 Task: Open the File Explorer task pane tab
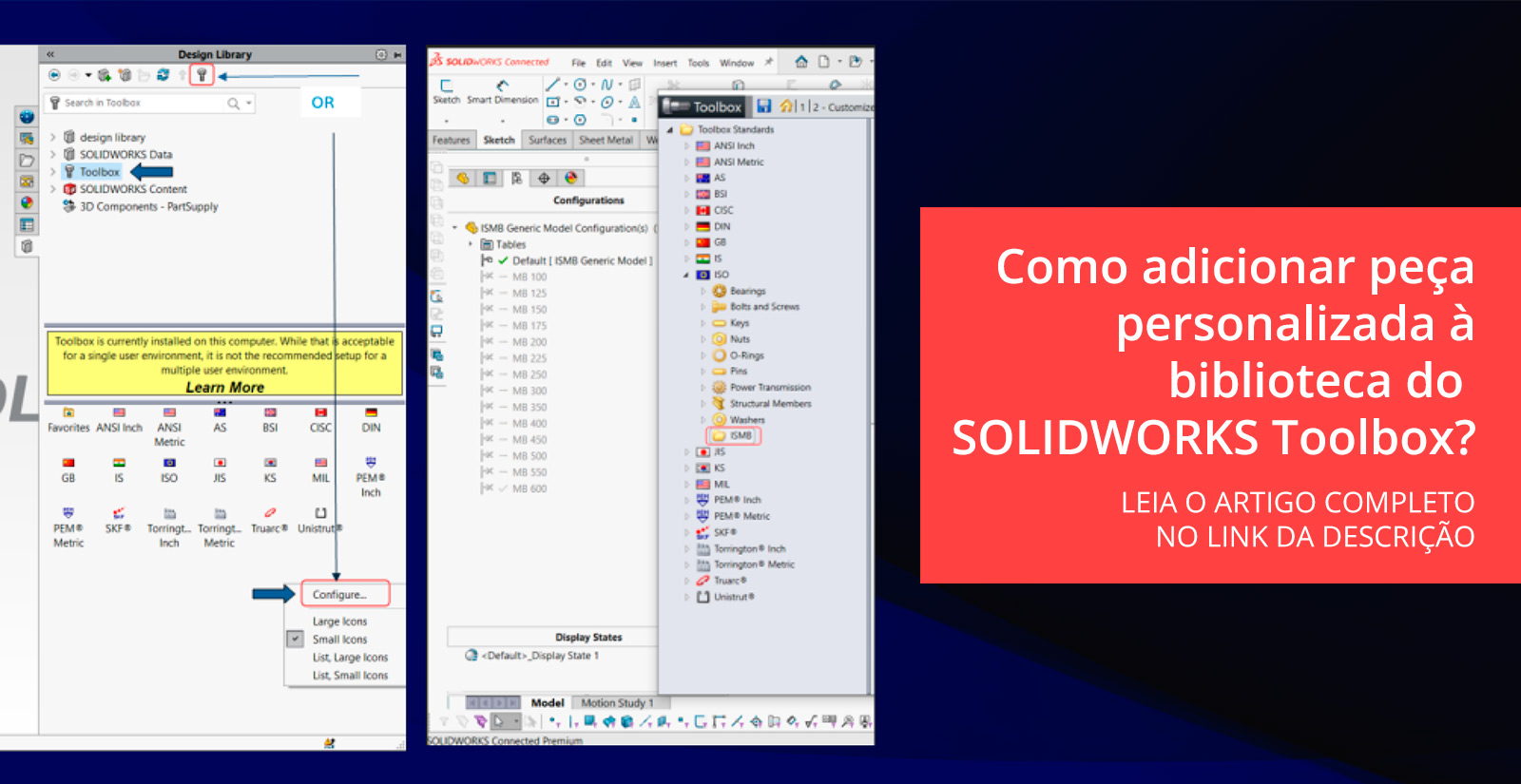coord(27,161)
